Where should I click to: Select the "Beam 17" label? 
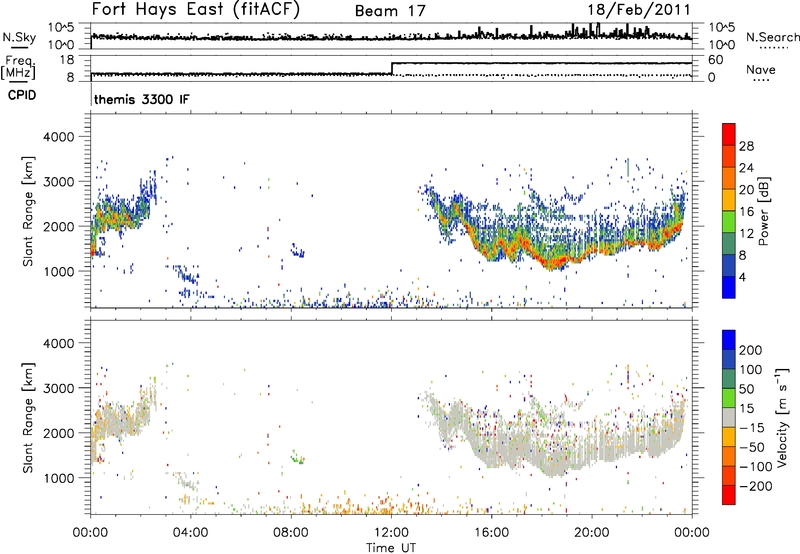[390, 11]
